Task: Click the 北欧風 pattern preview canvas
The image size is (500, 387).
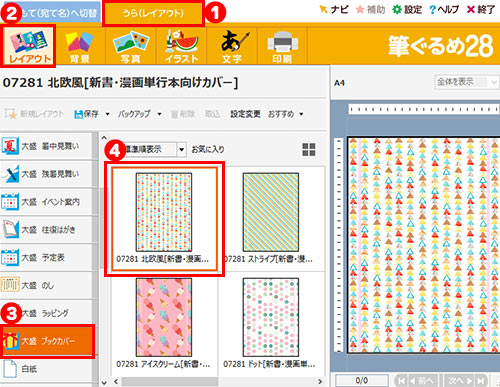Action: (x=423, y=245)
